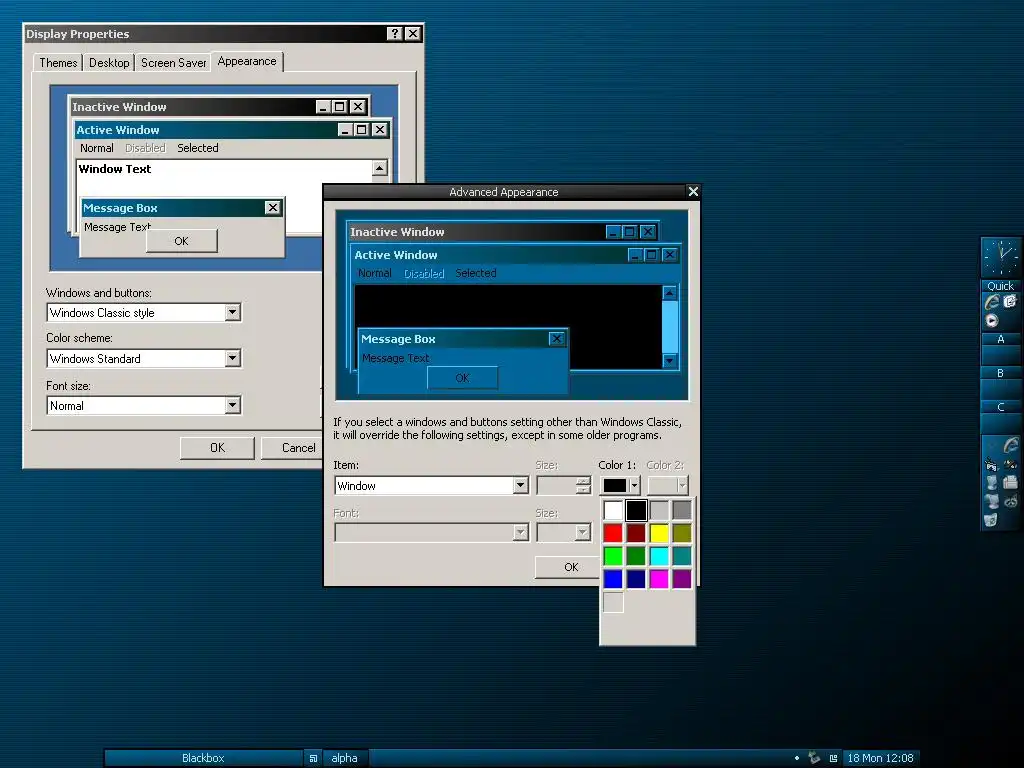
Task: Pick the light gray color swatch
Action: click(659, 510)
